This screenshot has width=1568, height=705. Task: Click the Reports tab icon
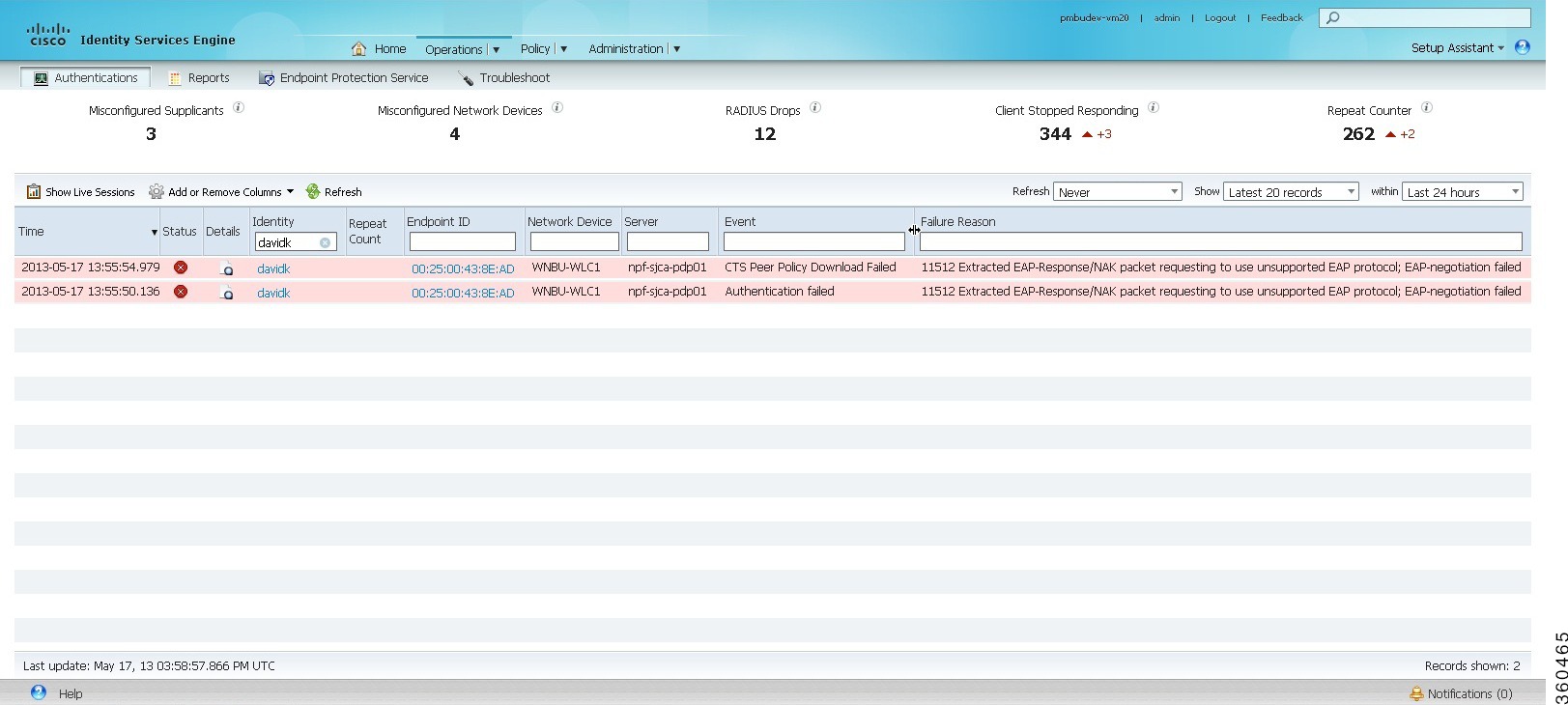tap(175, 78)
